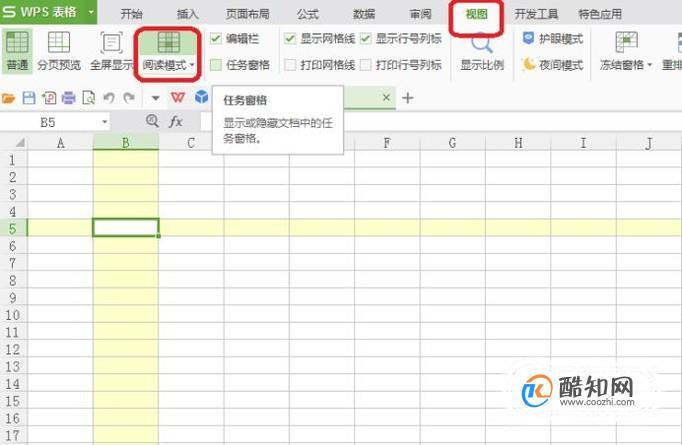The height and width of the screenshot is (445, 682).
Task: Open the 插入 (Insert) tab
Action: 187,14
